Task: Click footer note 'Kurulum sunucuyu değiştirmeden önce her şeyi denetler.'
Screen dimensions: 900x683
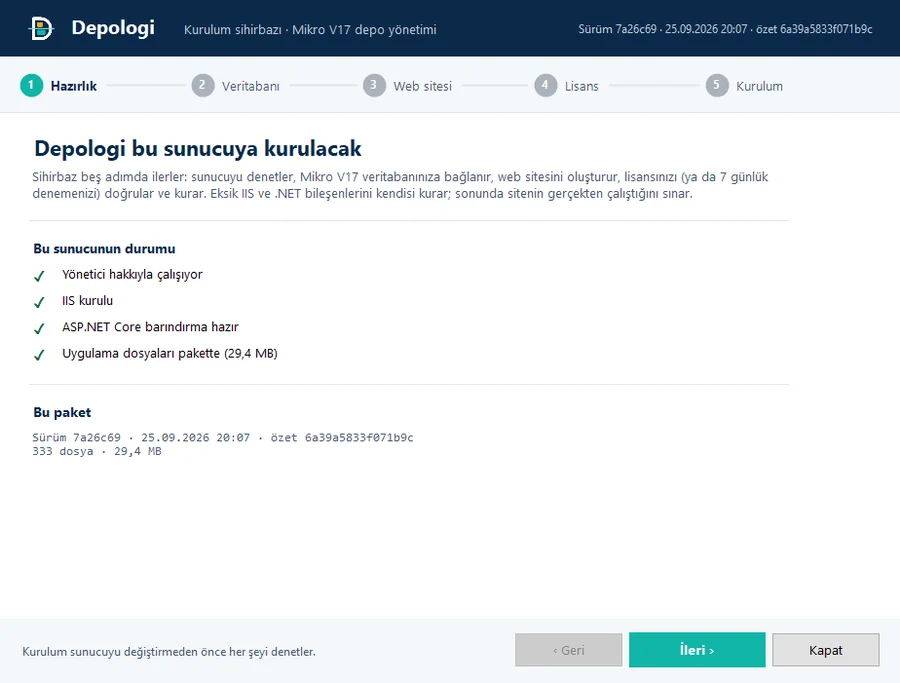Action: coord(169,651)
